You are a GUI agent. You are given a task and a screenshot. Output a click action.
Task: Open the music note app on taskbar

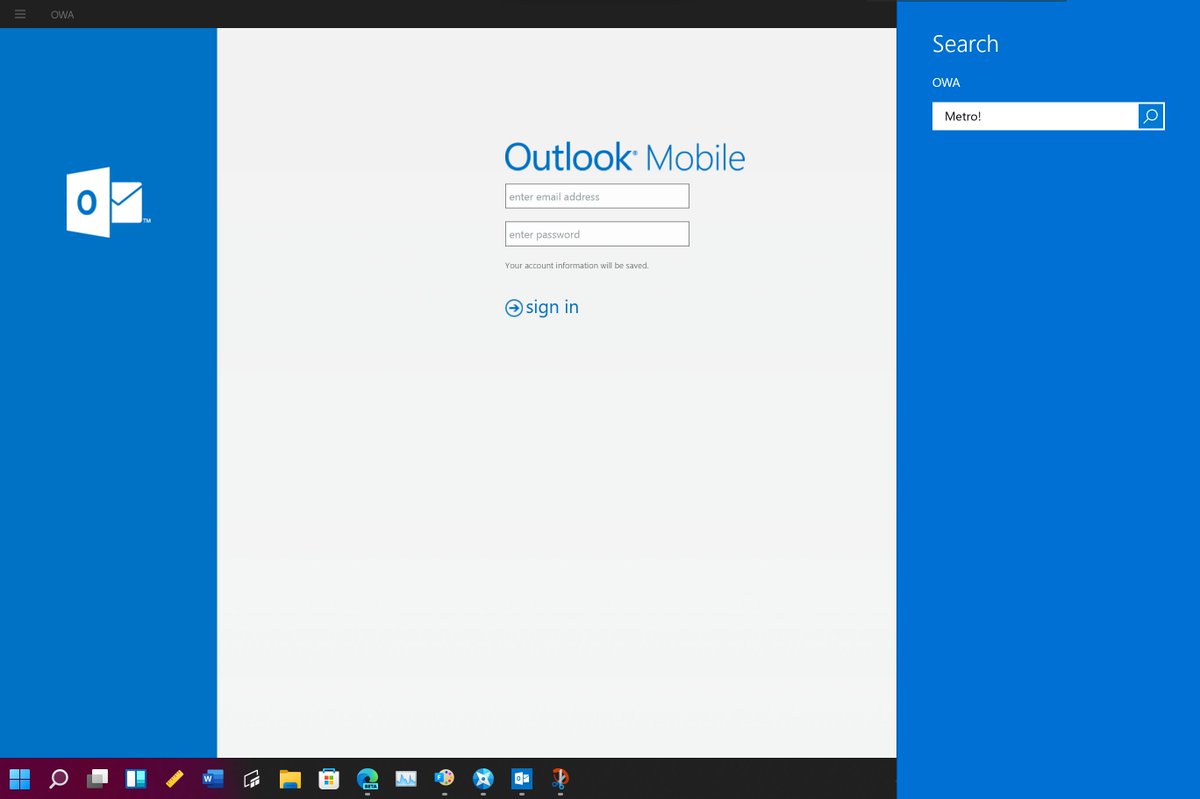pyautogui.click(x=251, y=778)
